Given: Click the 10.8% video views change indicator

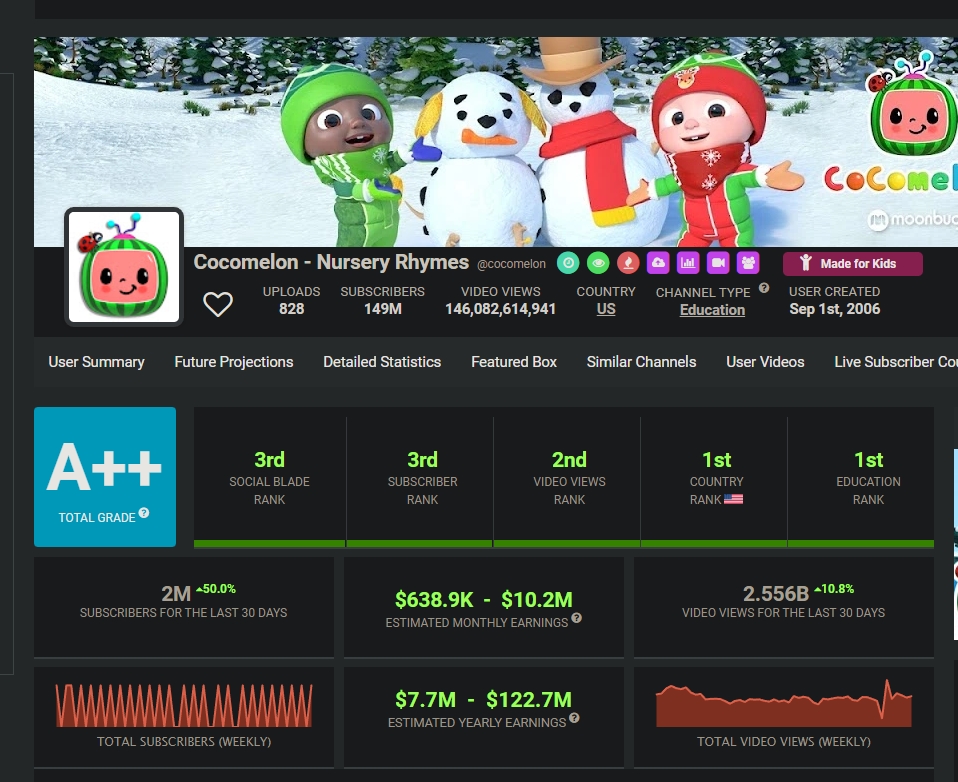Looking at the screenshot, I should pos(834,589).
